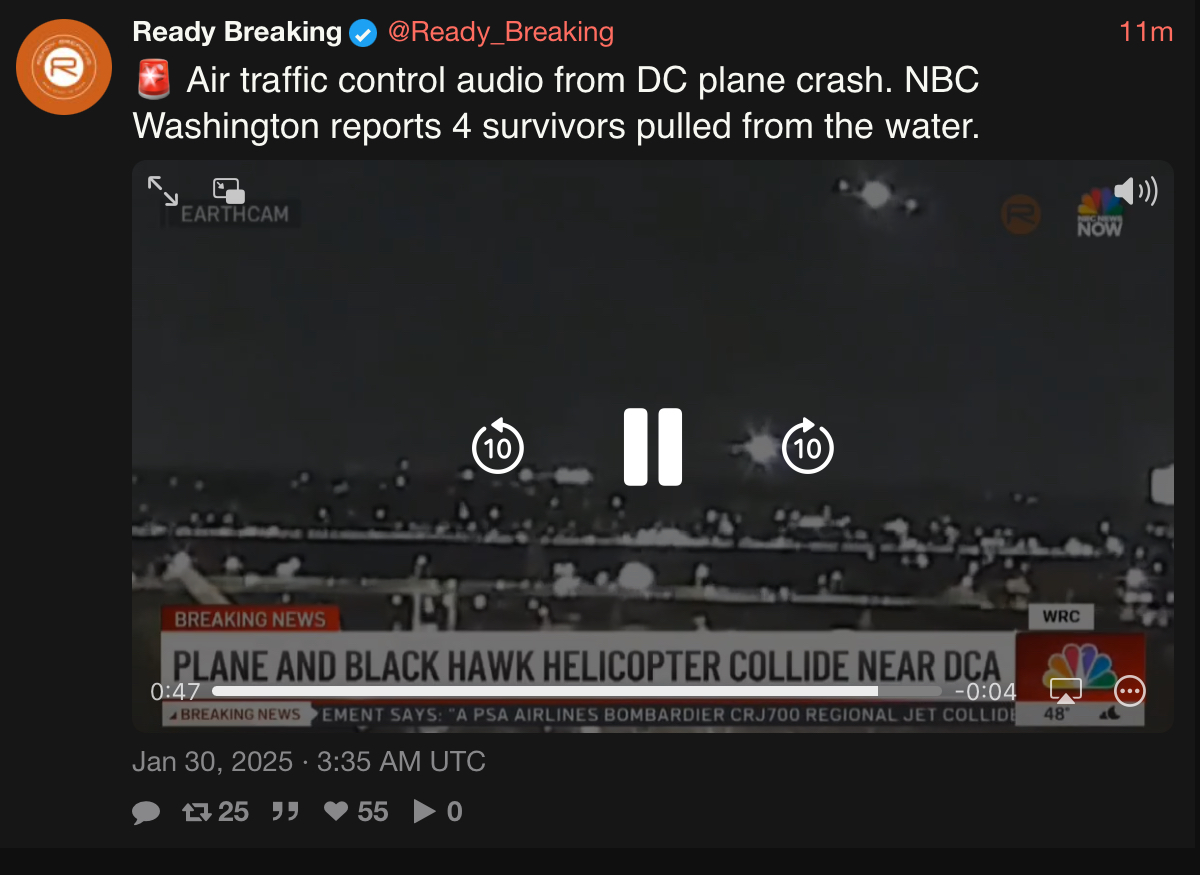Click the AirPlay icon

[1066, 690]
